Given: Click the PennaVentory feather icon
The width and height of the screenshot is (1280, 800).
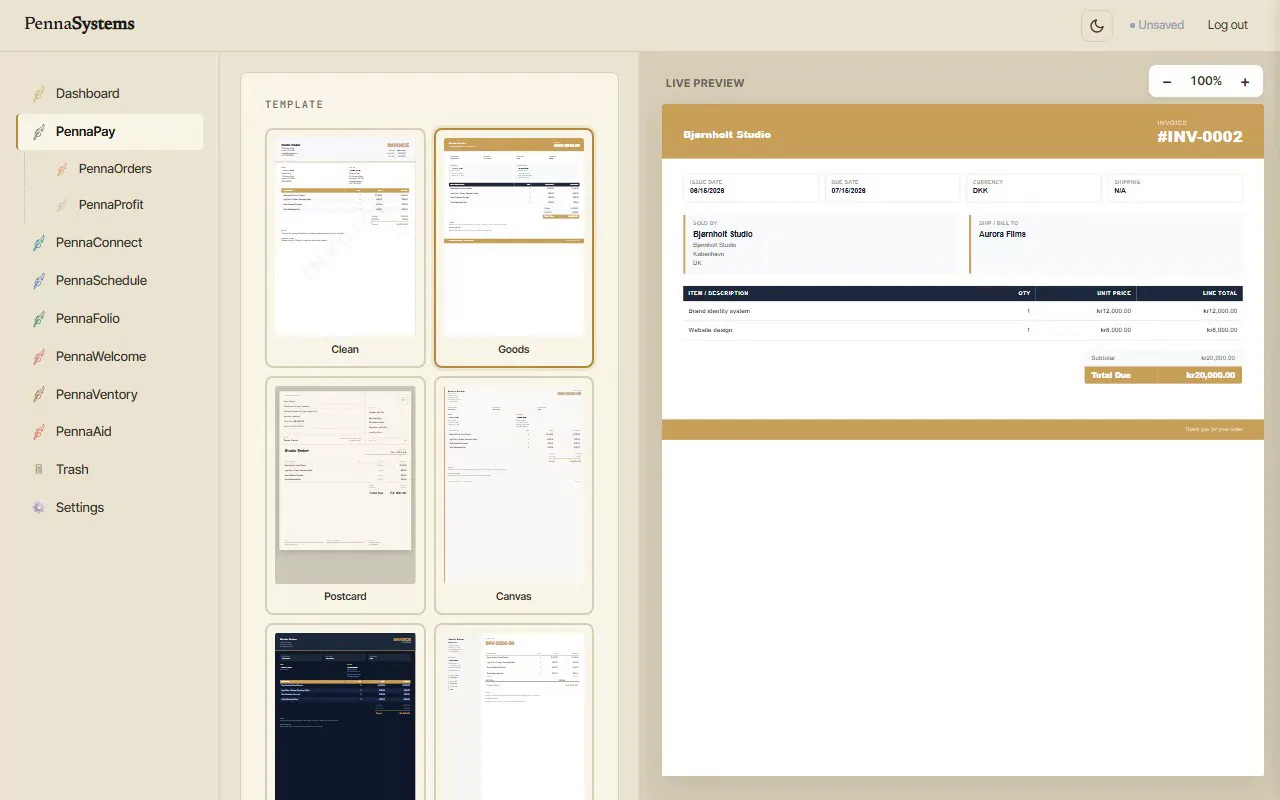Looking at the screenshot, I should pyautogui.click(x=38, y=395).
